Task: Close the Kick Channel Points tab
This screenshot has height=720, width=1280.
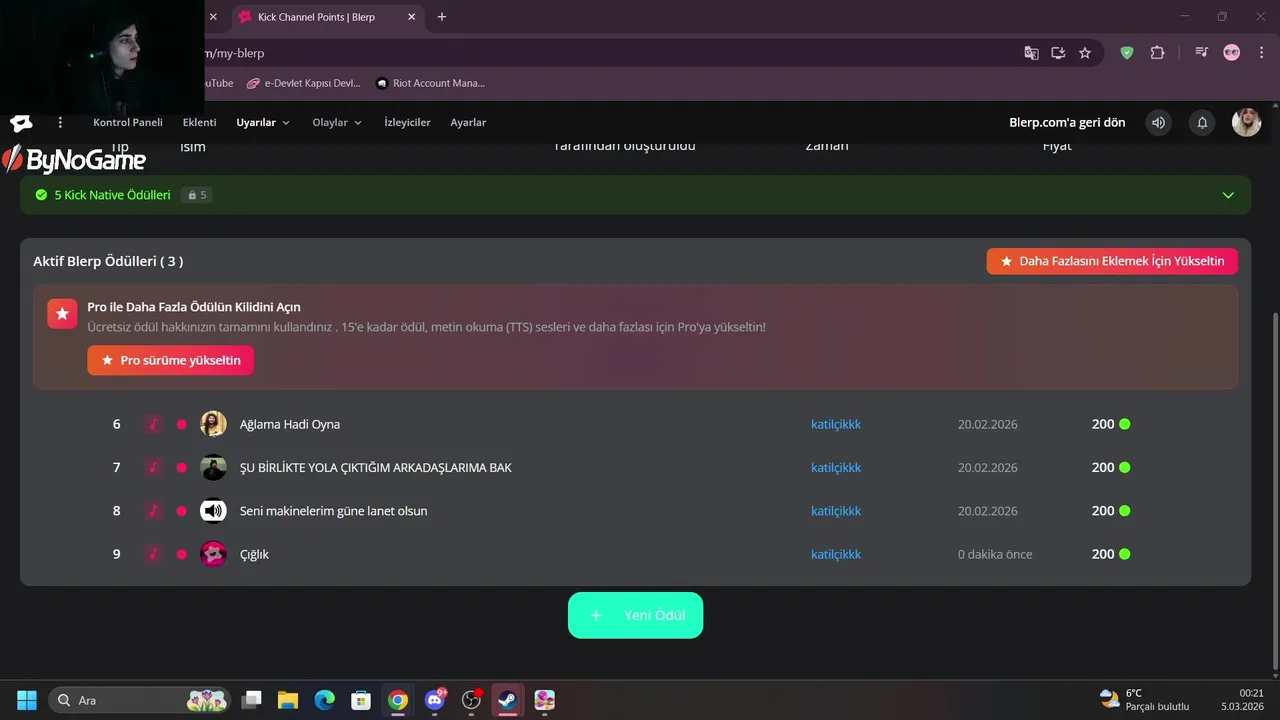Action: (x=412, y=17)
